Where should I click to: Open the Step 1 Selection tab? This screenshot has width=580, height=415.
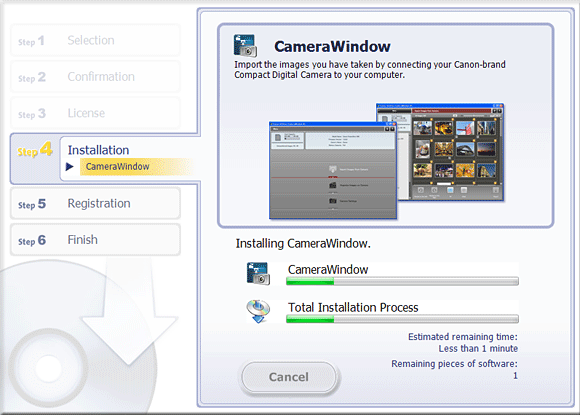click(95, 40)
